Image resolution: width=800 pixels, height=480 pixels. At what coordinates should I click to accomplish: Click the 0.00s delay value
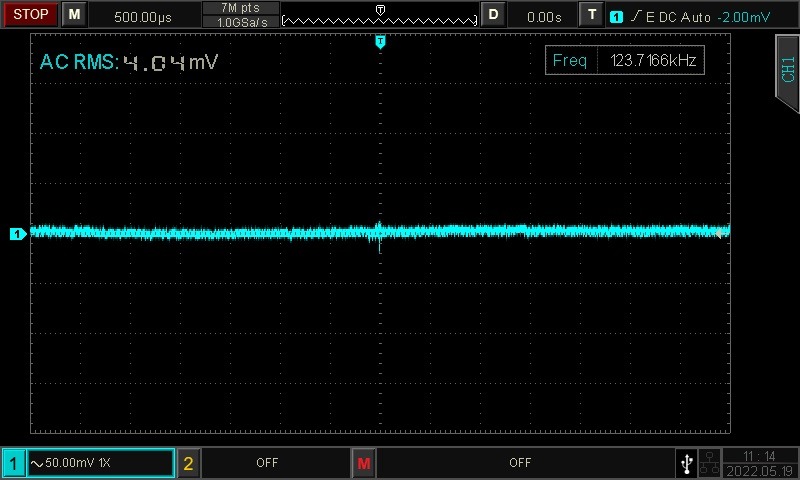[x=544, y=17]
